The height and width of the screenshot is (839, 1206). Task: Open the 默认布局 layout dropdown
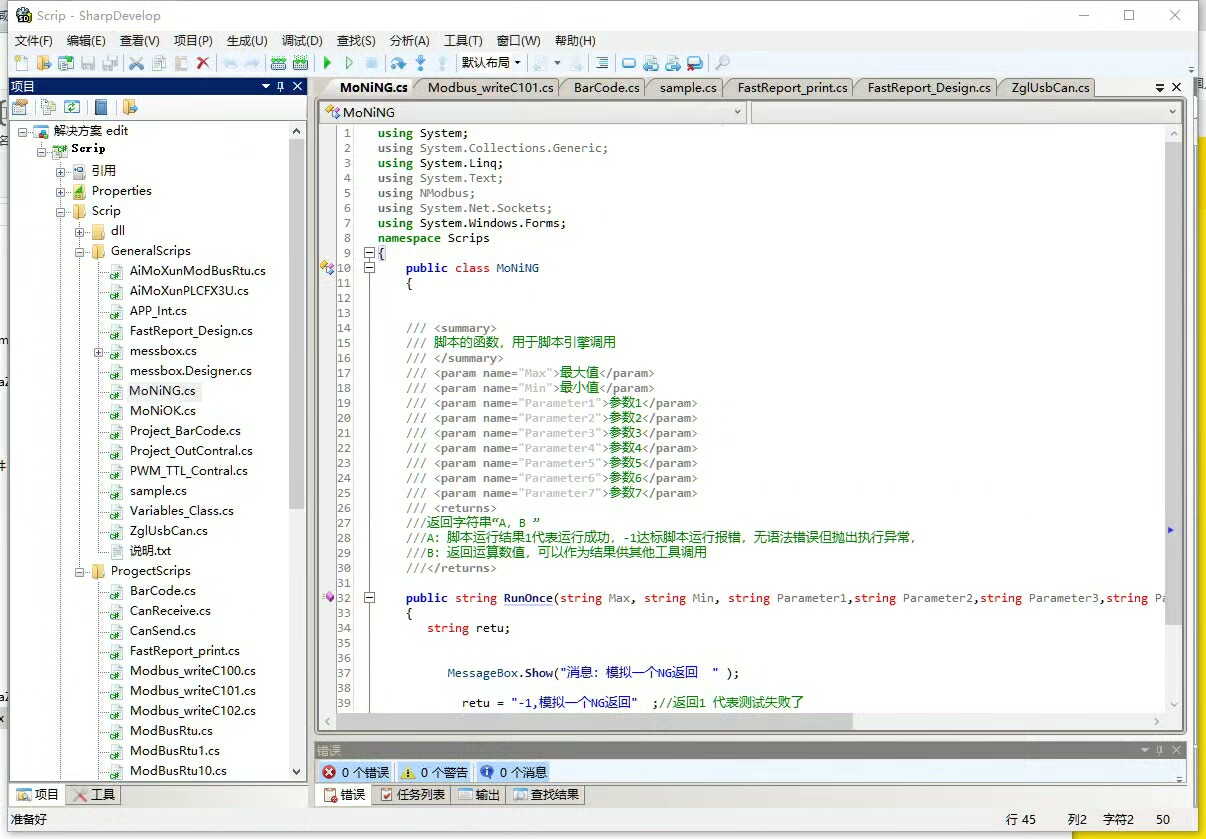(x=490, y=63)
